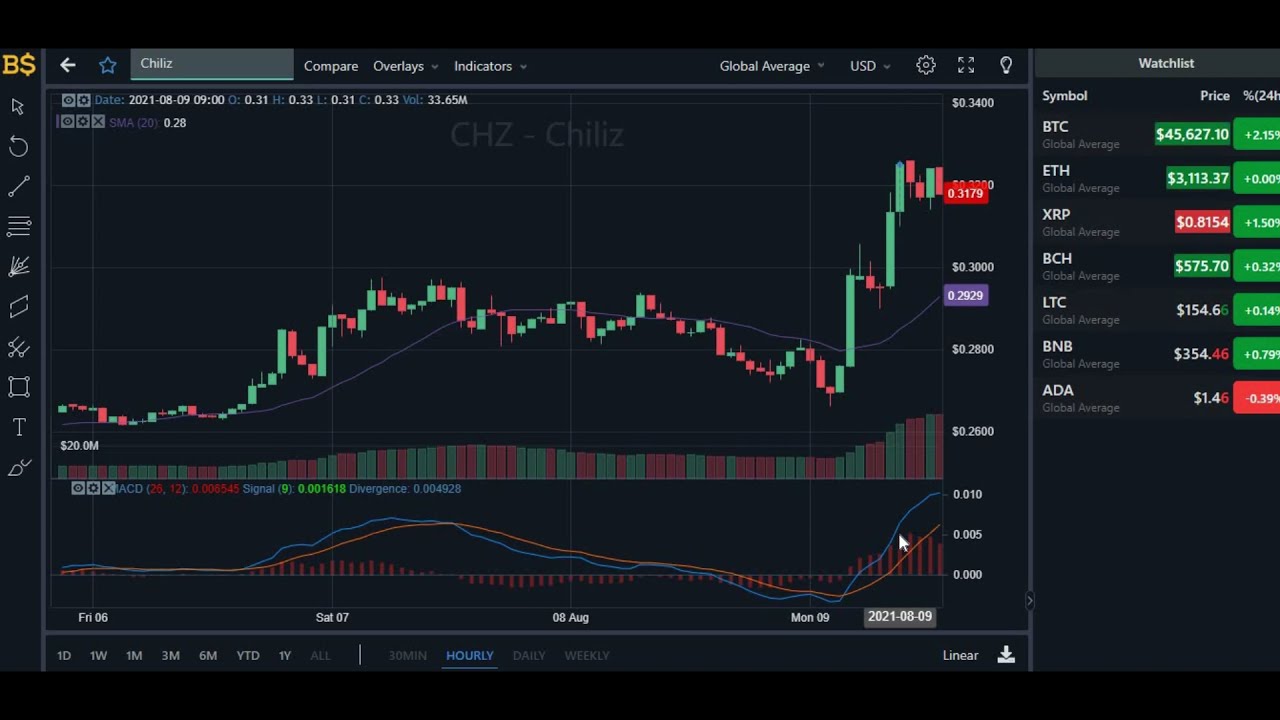Select the freehand brush tool
The height and width of the screenshot is (720, 1280).
19,468
